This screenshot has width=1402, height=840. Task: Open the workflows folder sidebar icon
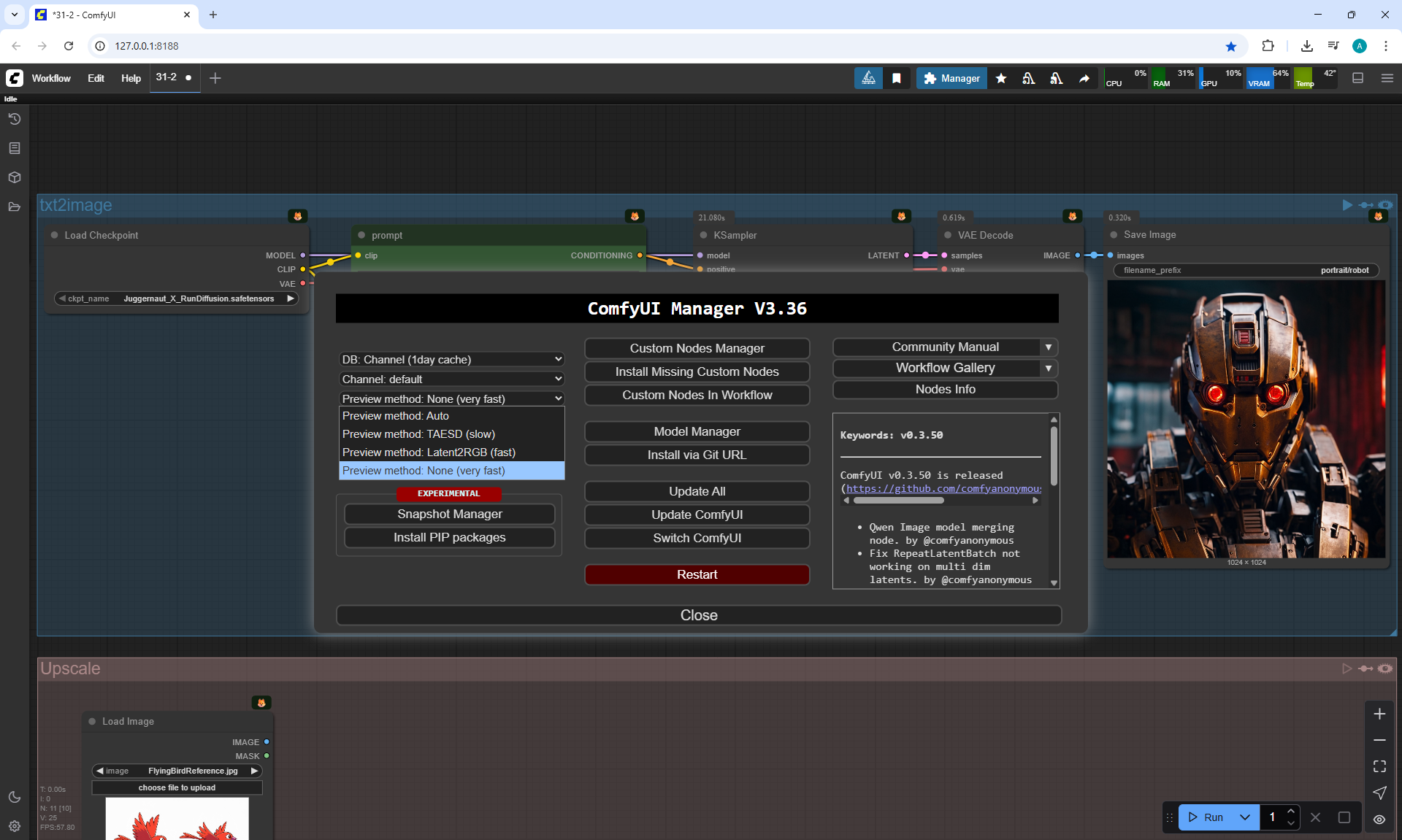[x=14, y=207]
